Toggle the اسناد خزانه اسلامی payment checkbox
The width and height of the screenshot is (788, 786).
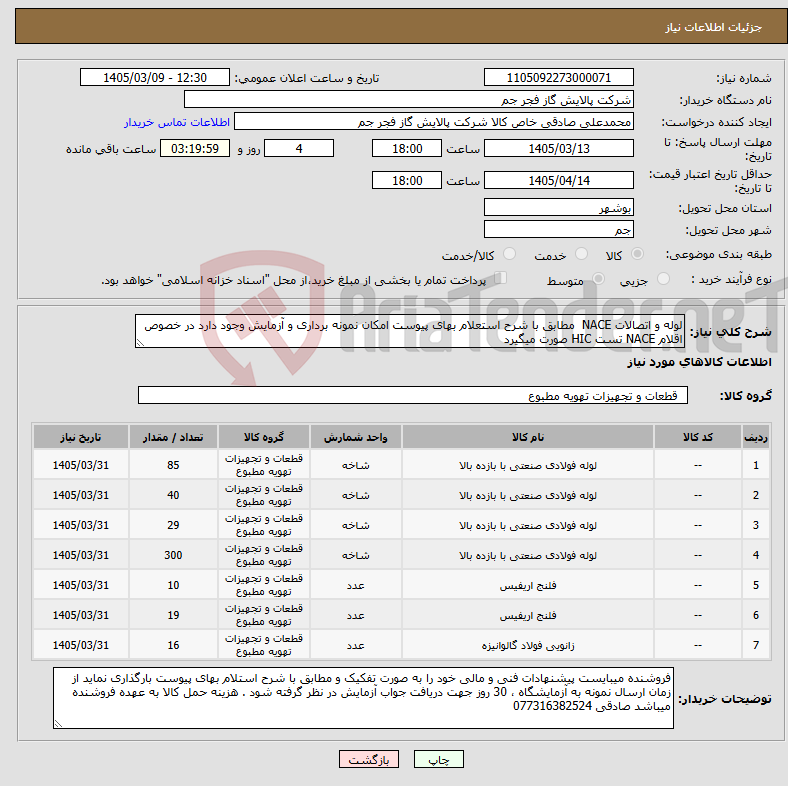coord(500,278)
